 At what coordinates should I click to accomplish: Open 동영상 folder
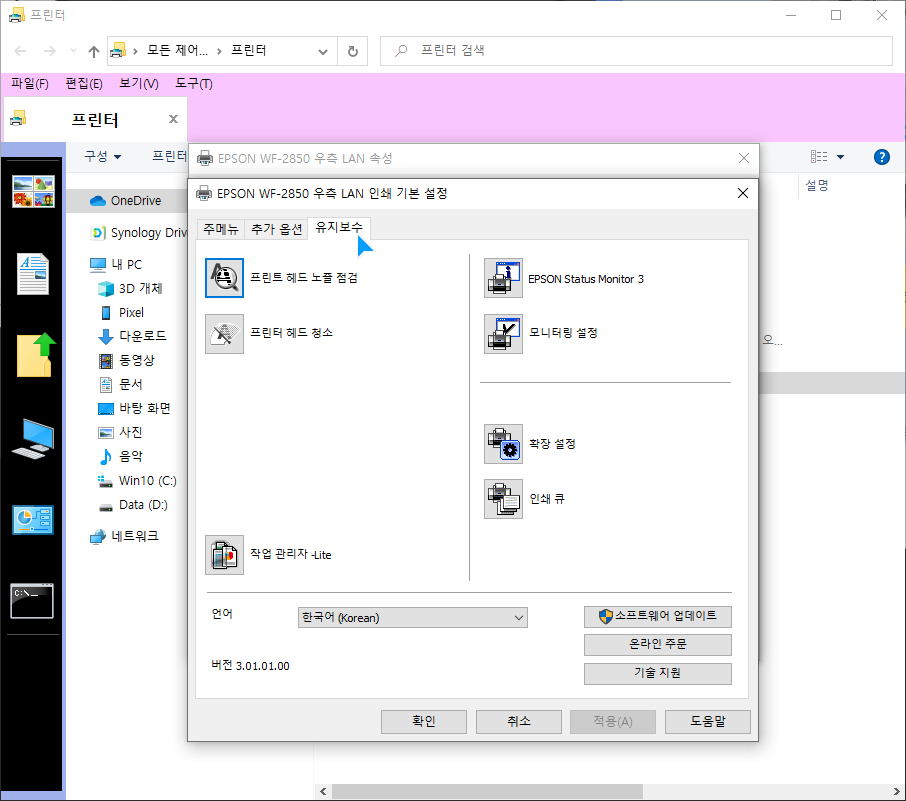click(x=127, y=361)
